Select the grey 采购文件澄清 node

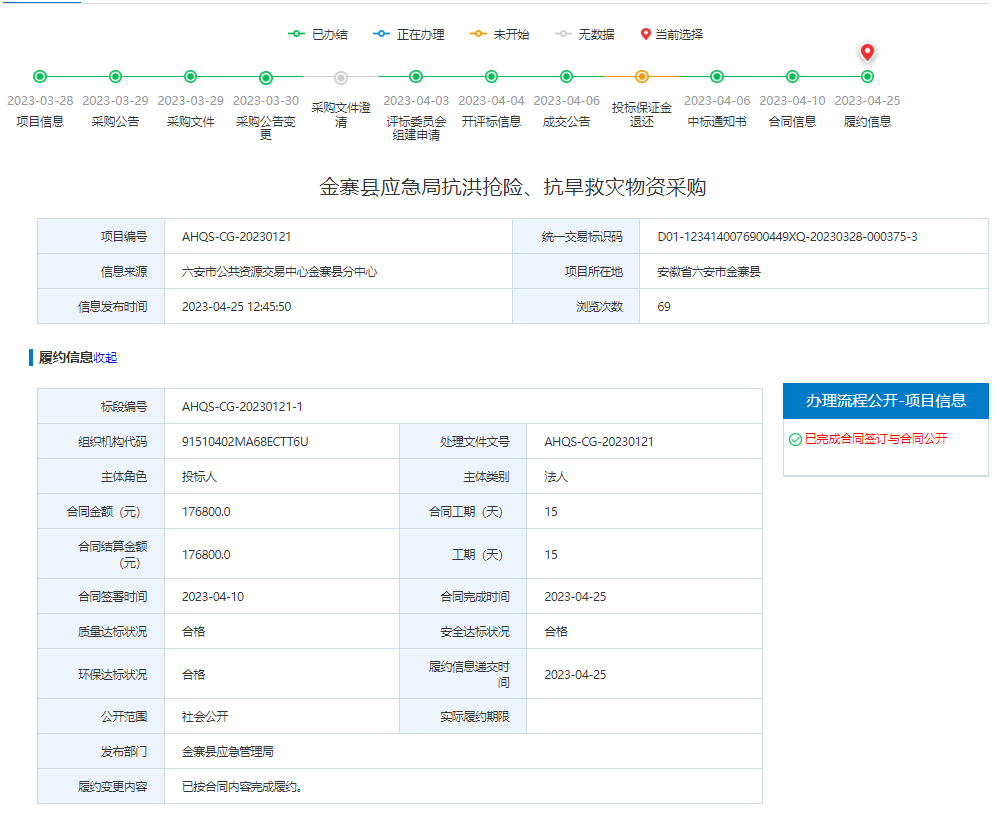click(341, 78)
